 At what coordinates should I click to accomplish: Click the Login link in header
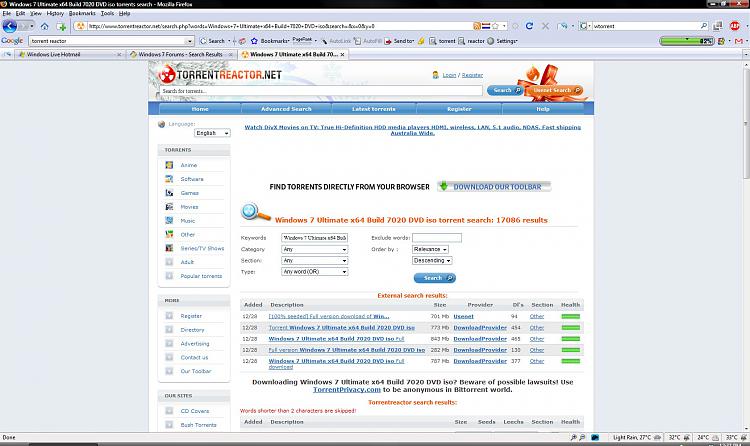pyautogui.click(x=449, y=75)
